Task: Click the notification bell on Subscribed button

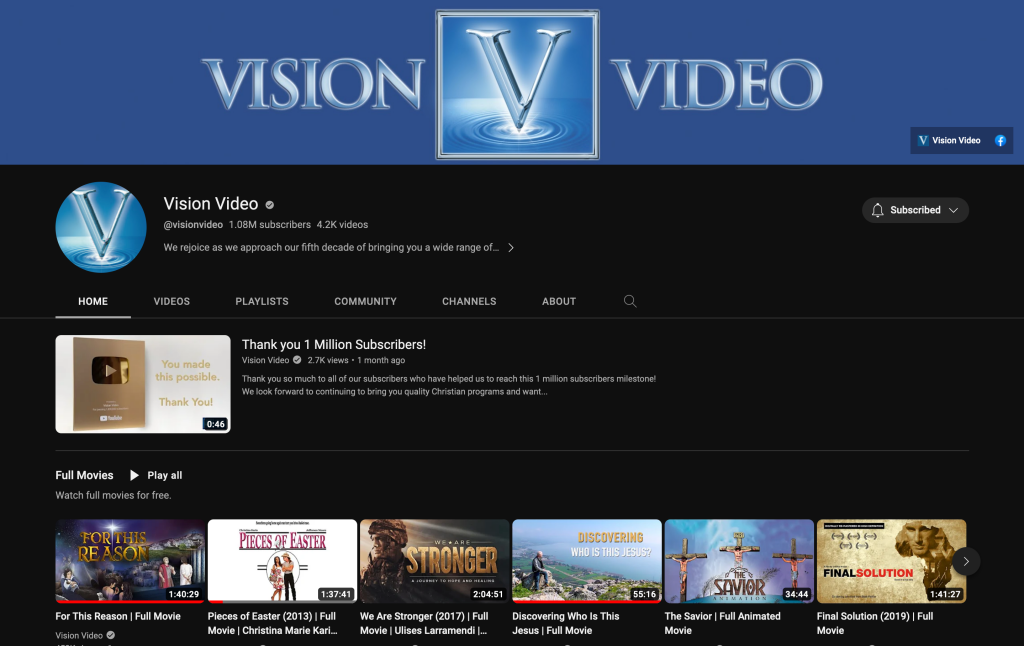Action: click(x=878, y=210)
